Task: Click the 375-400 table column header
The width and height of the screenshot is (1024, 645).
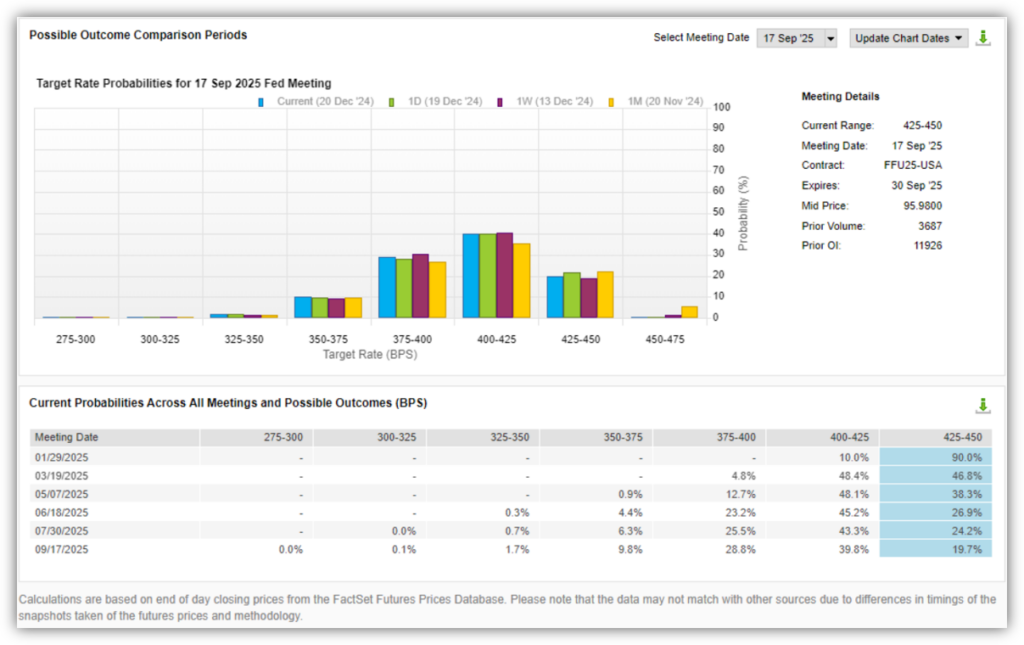Action: (x=709, y=437)
